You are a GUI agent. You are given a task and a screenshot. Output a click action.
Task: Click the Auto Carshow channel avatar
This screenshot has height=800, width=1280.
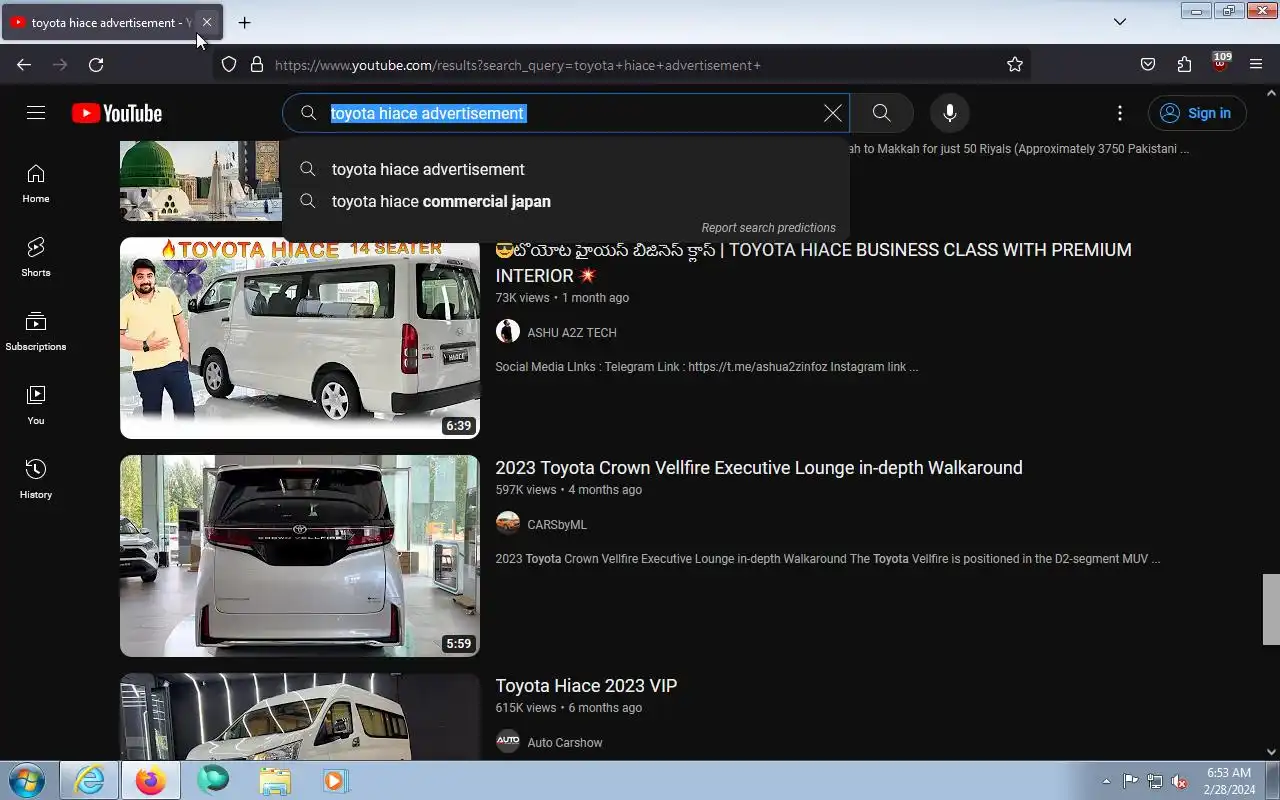point(508,742)
